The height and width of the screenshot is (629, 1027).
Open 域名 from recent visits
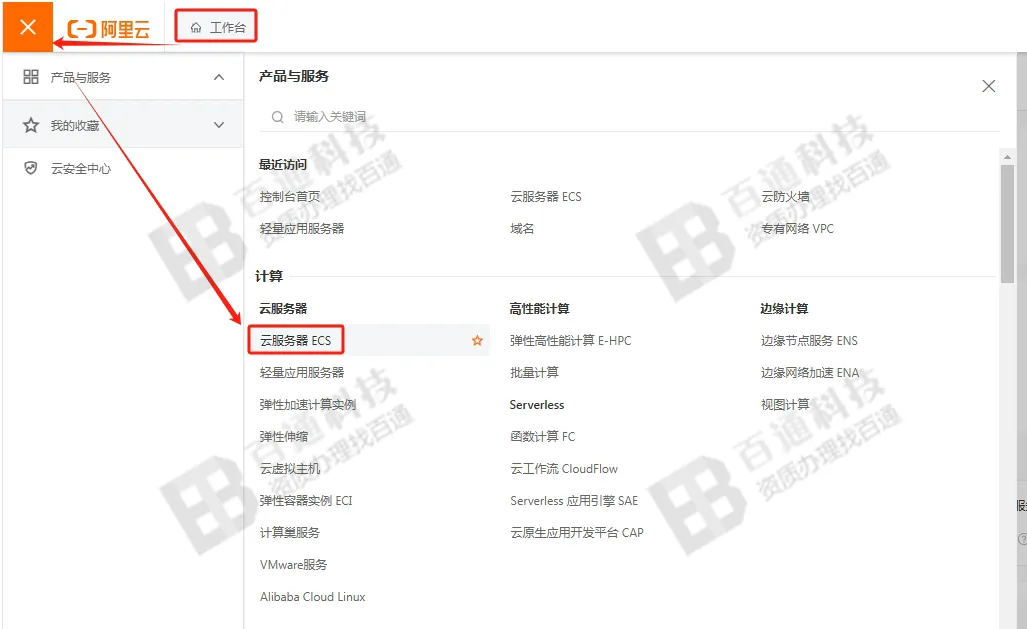pos(522,228)
